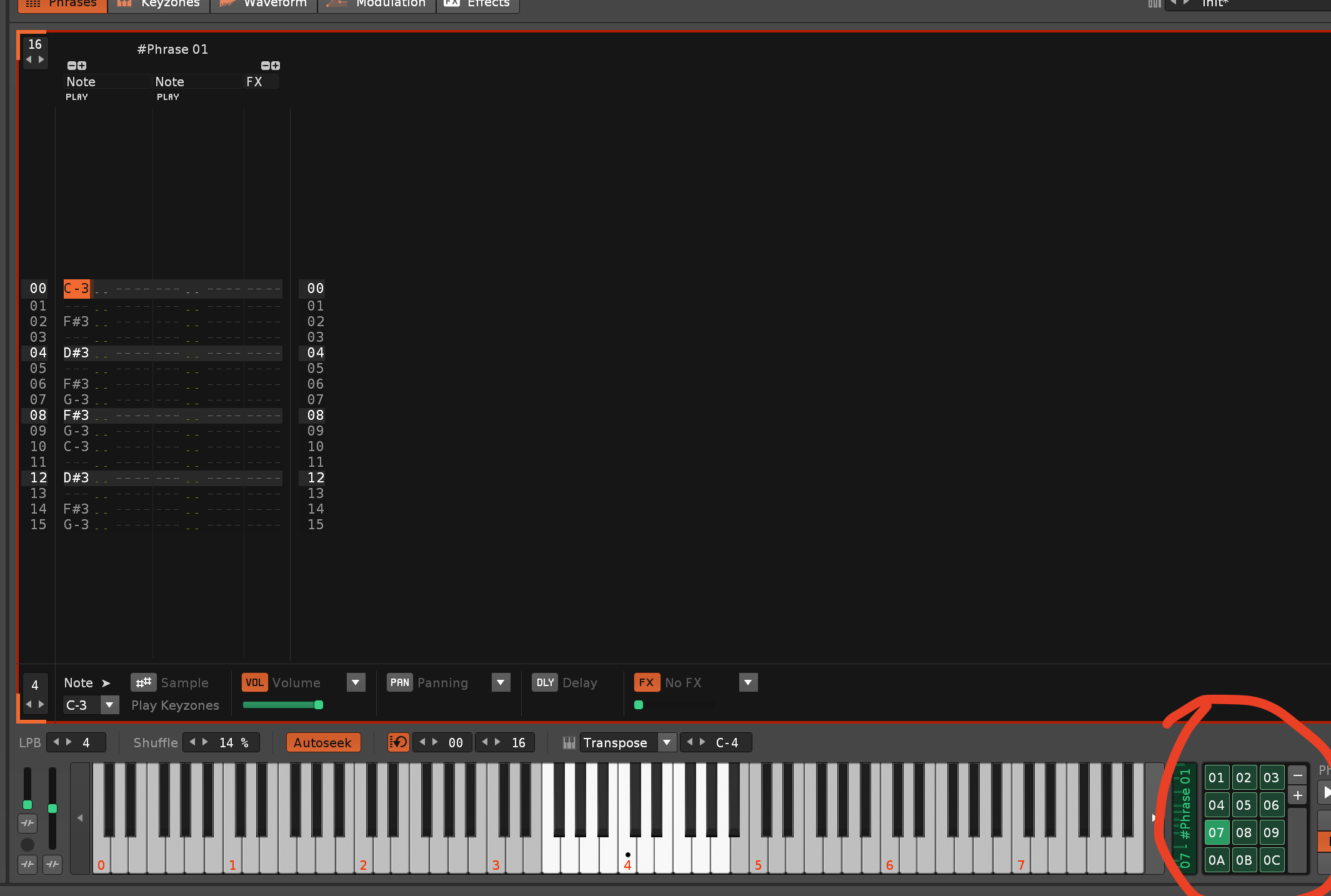Open the Volume column dropdown arrow

point(356,682)
